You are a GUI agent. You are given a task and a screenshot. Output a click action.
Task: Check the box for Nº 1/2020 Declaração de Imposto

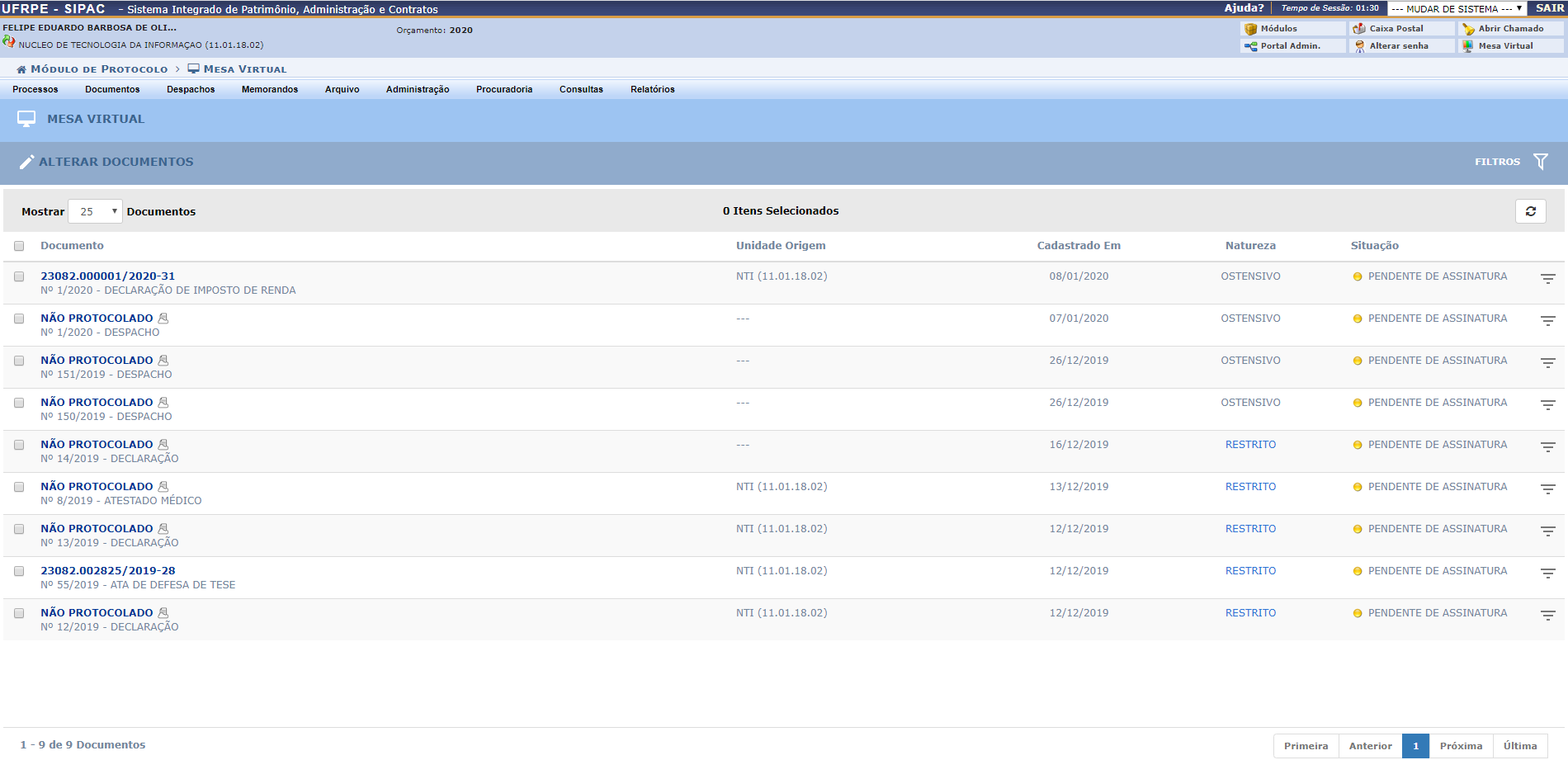(19, 276)
